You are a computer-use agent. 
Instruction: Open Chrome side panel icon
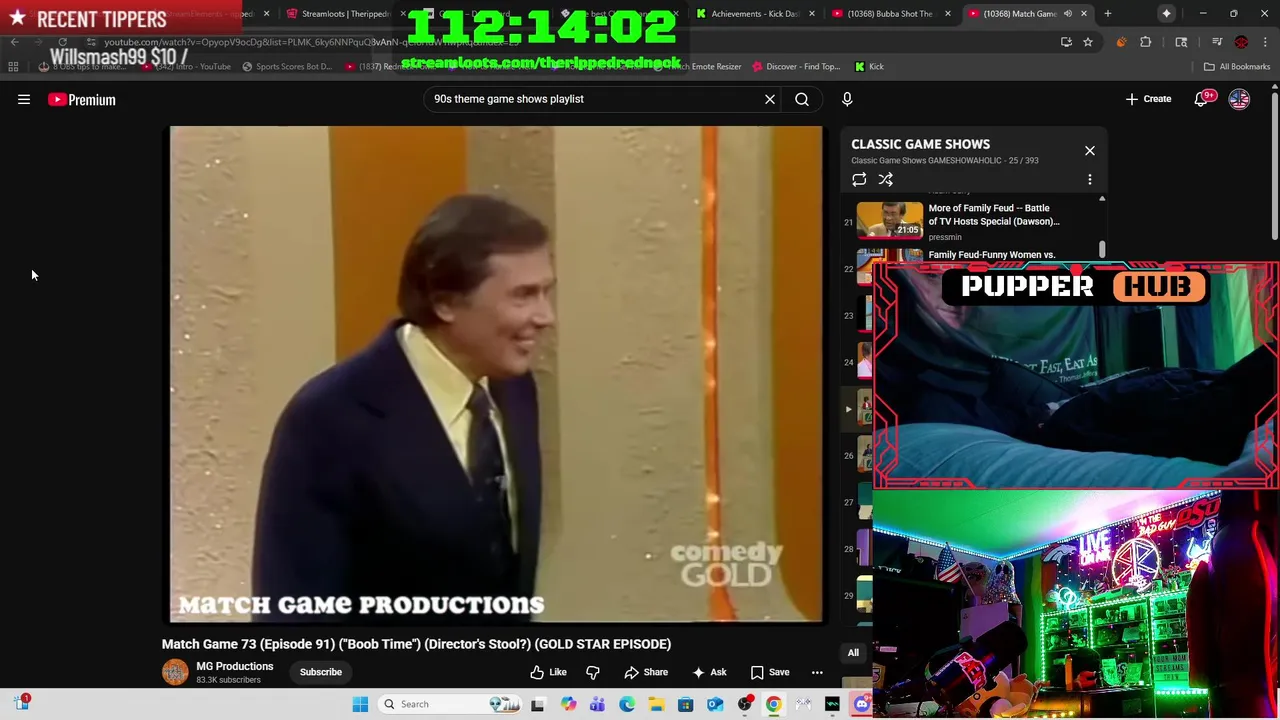point(1181,42)
